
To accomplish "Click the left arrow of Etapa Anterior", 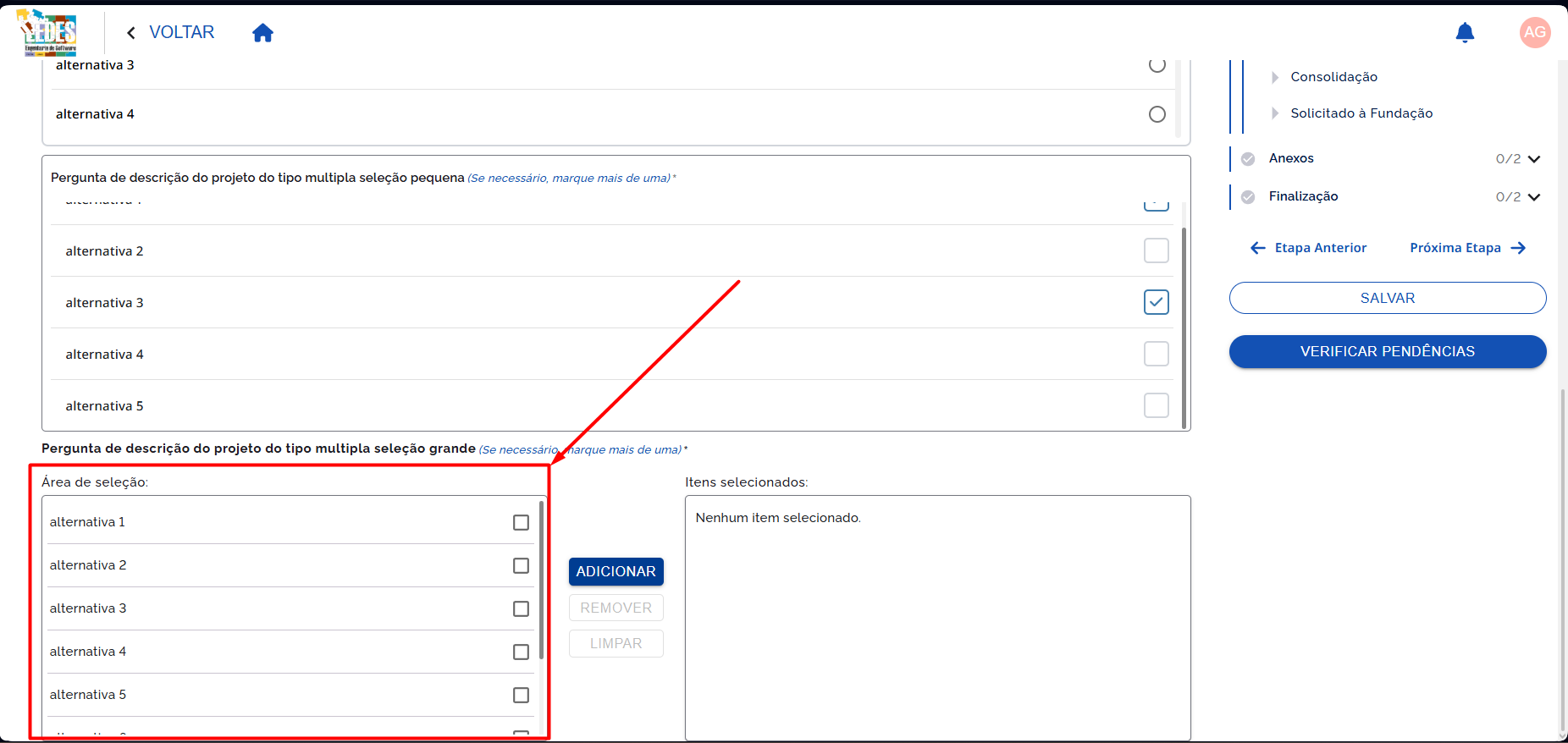I will [x=1258, y=248].
